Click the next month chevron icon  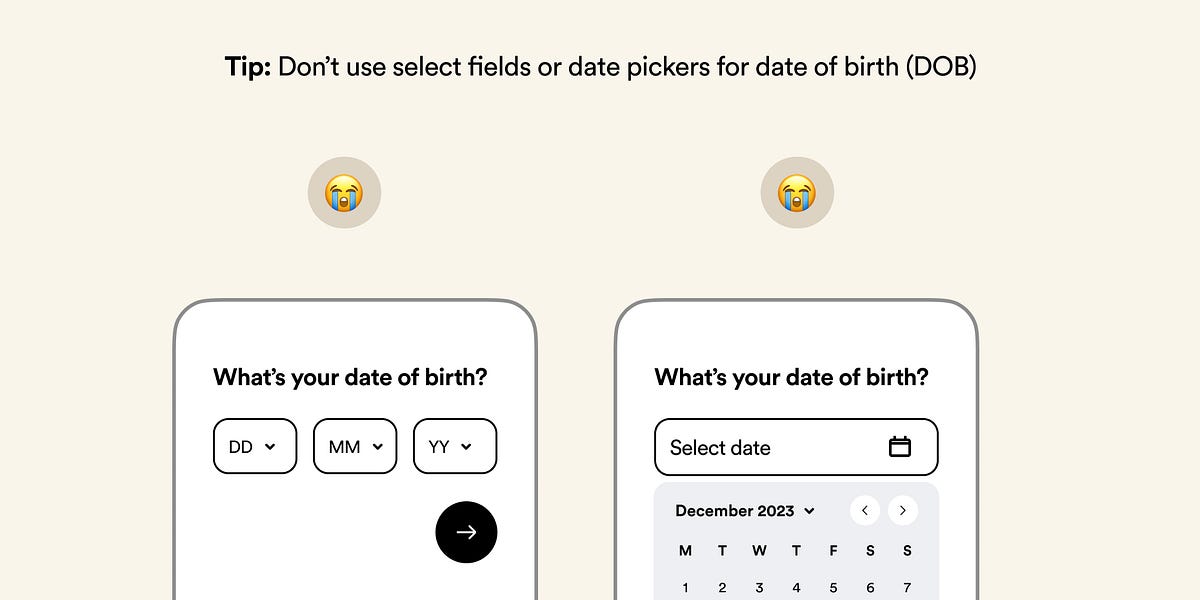click(x=902, y=510)
